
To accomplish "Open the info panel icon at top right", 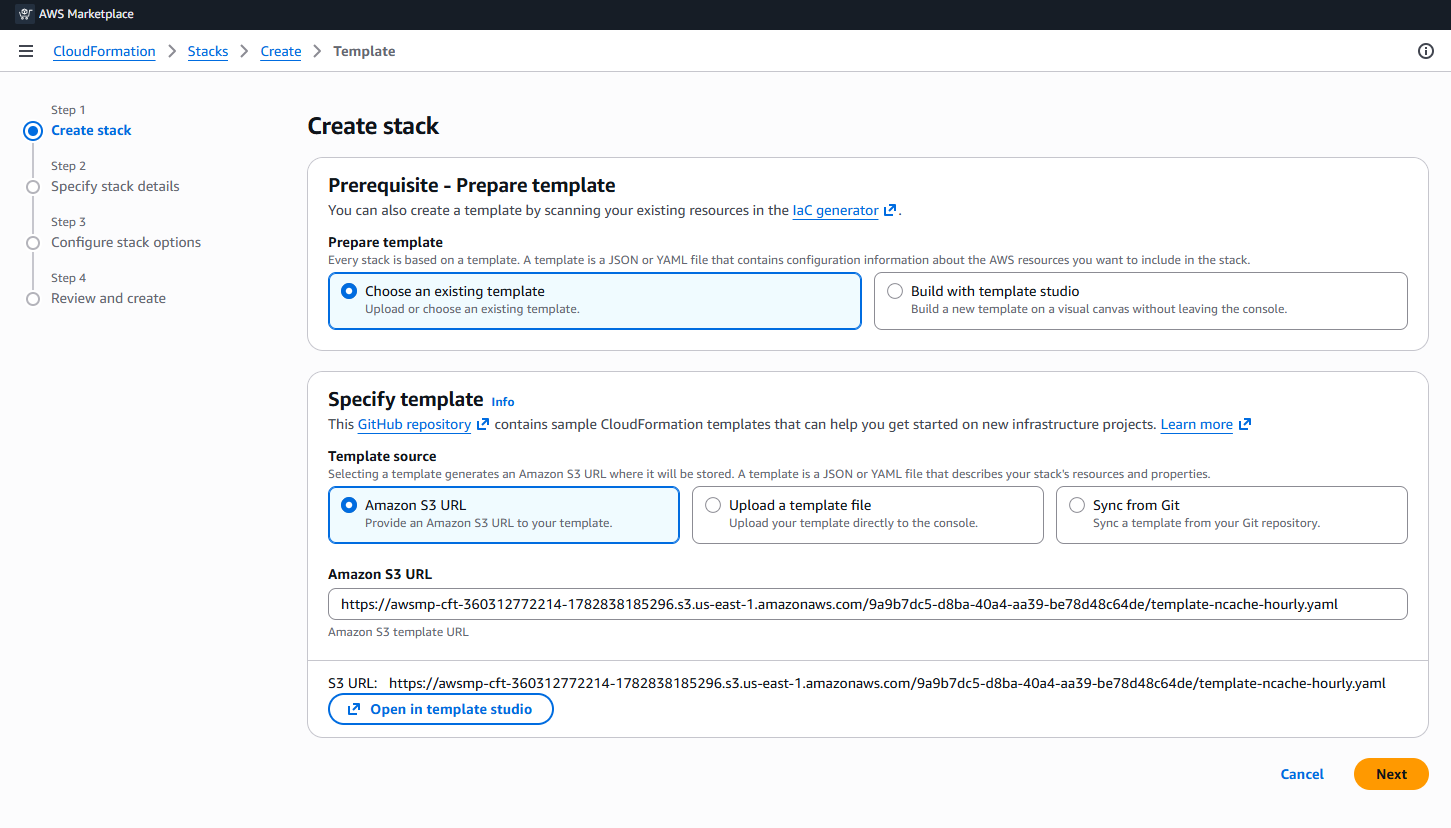I will pos(1426,51).
